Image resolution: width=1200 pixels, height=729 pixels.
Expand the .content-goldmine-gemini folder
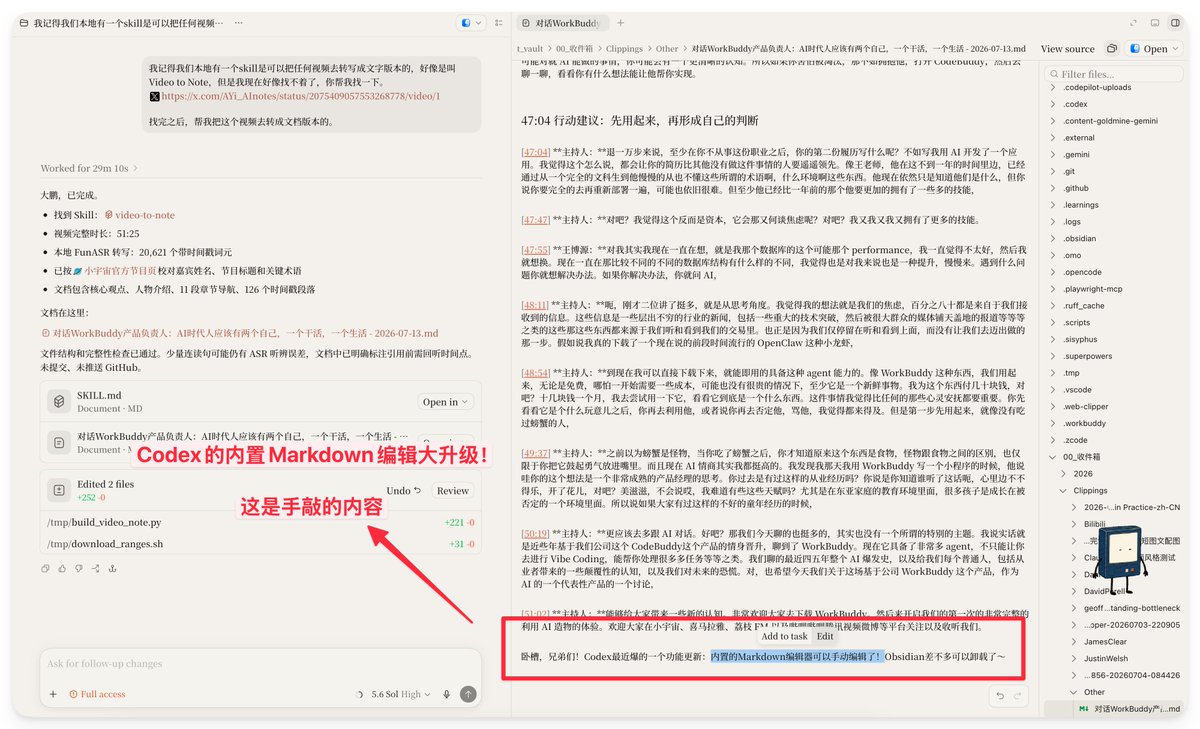1052,121
